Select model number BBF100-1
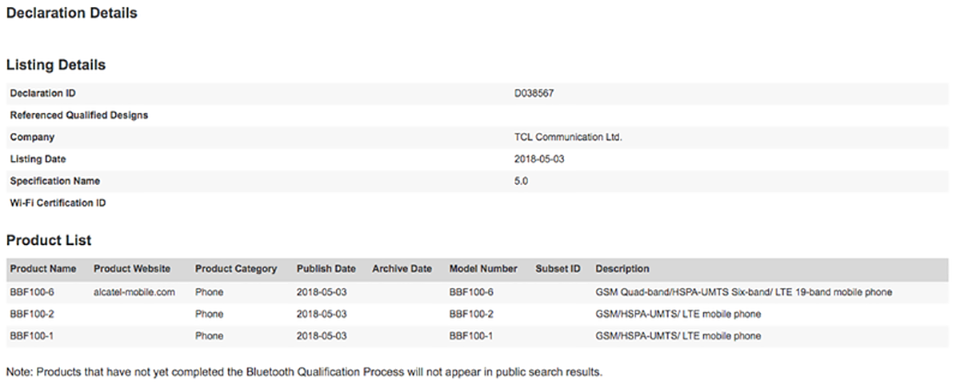 (x=471, y=336)
